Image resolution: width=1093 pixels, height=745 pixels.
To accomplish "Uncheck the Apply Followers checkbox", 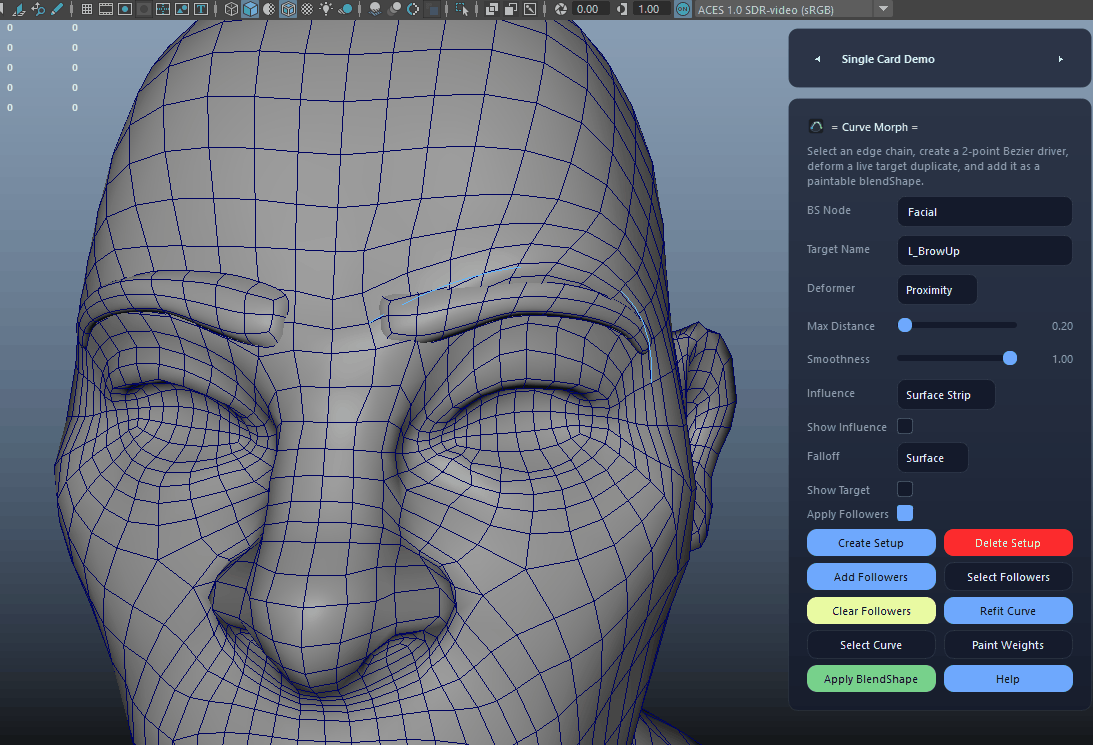I will coord(905,513).
